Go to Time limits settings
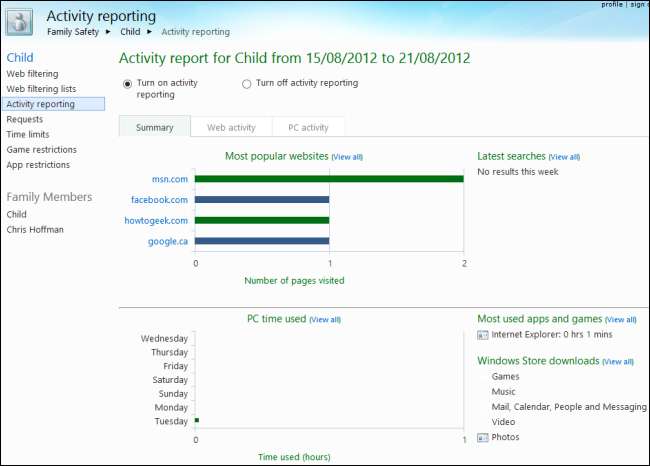 pos(27,135)
